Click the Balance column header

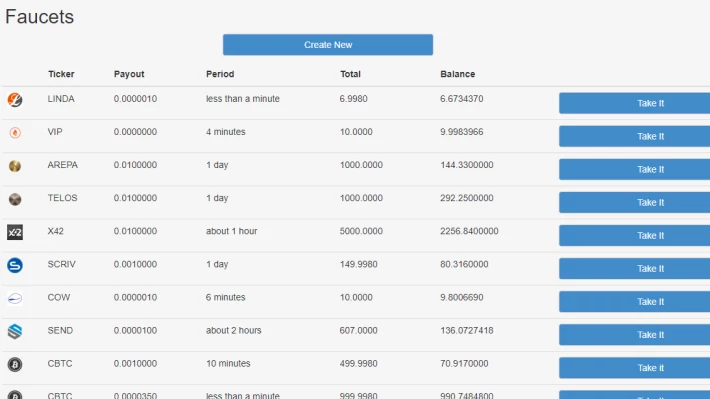457,74
